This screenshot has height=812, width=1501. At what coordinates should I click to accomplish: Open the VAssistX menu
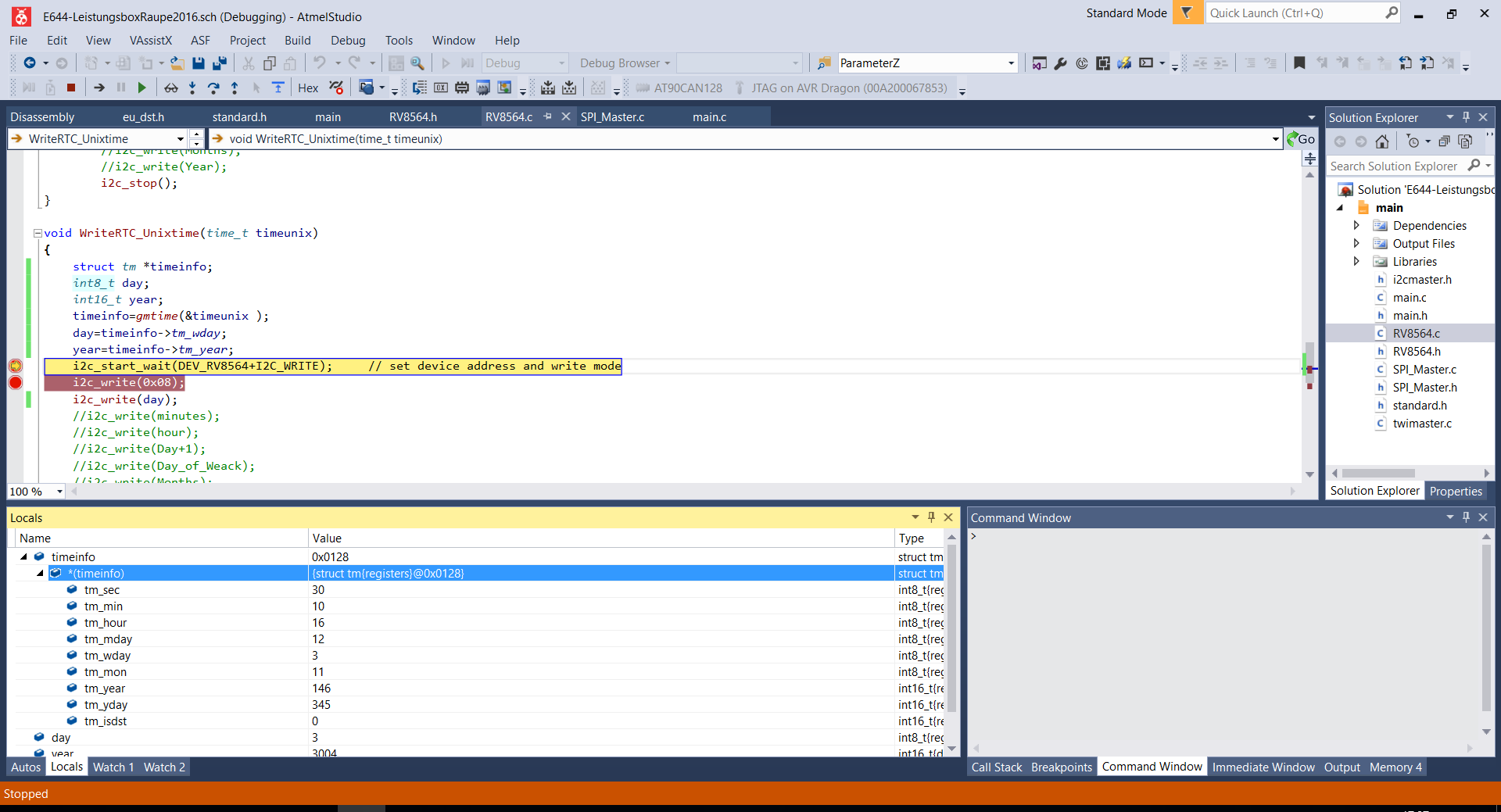(x=150, y=41)
